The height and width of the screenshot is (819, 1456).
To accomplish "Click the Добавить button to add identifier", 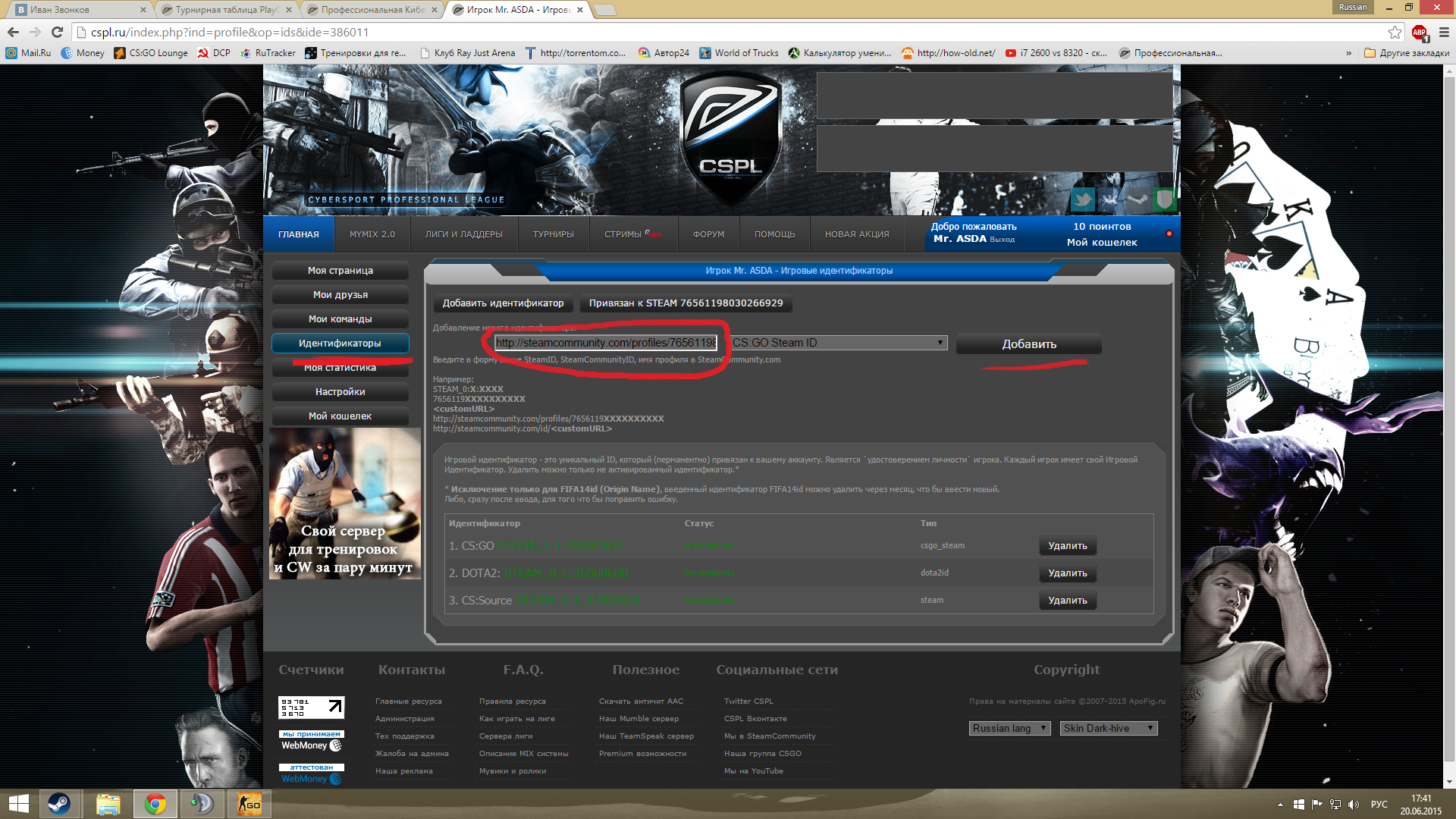I will coord(1029,343).
